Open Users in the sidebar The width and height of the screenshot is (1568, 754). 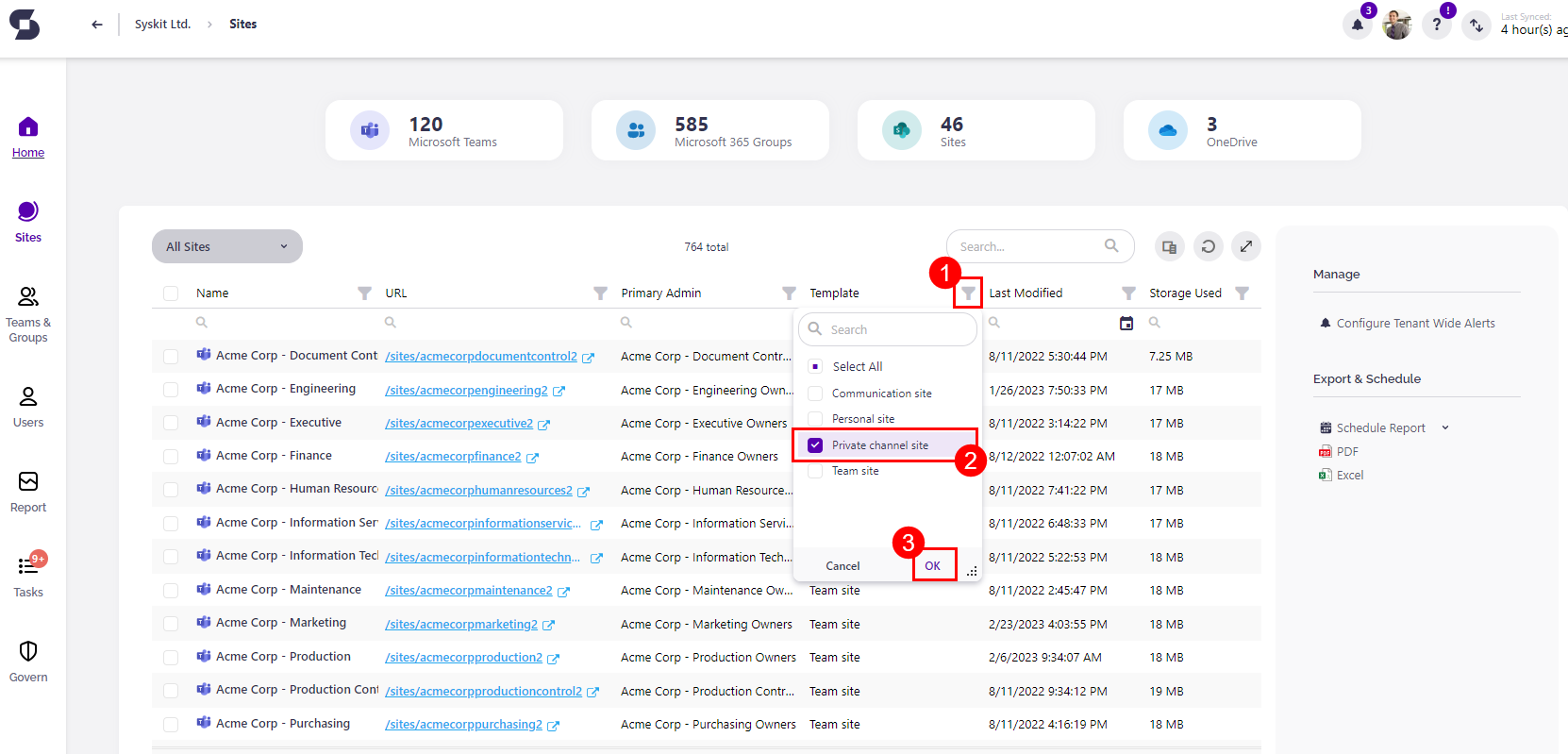tap(28, 407)
